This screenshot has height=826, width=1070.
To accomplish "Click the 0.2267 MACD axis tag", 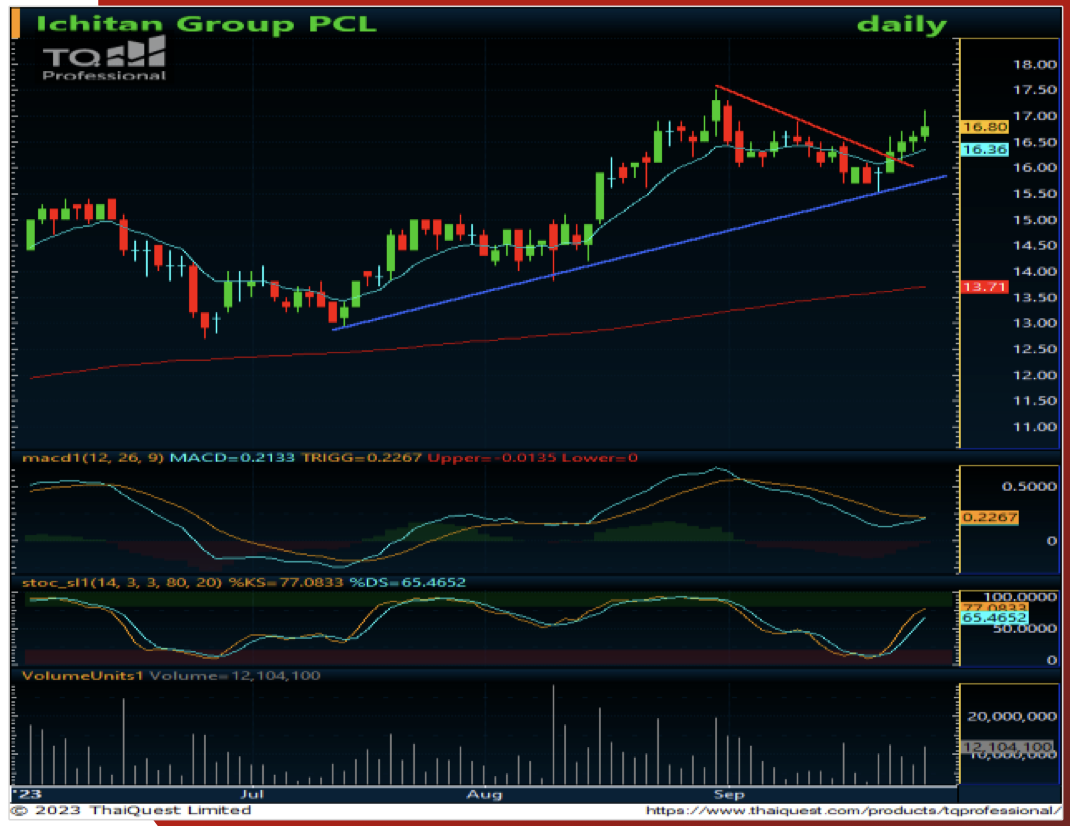I will click(989, 517).
